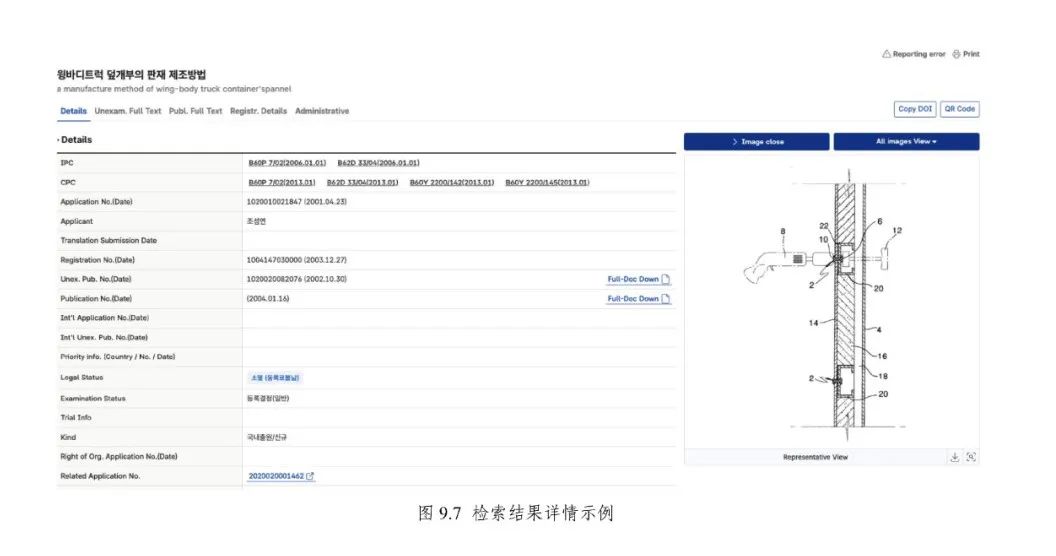The height and width of the screenshot is (556, 1056).
Task: Click the Print printer icon
Action: [x=956, y=54]
